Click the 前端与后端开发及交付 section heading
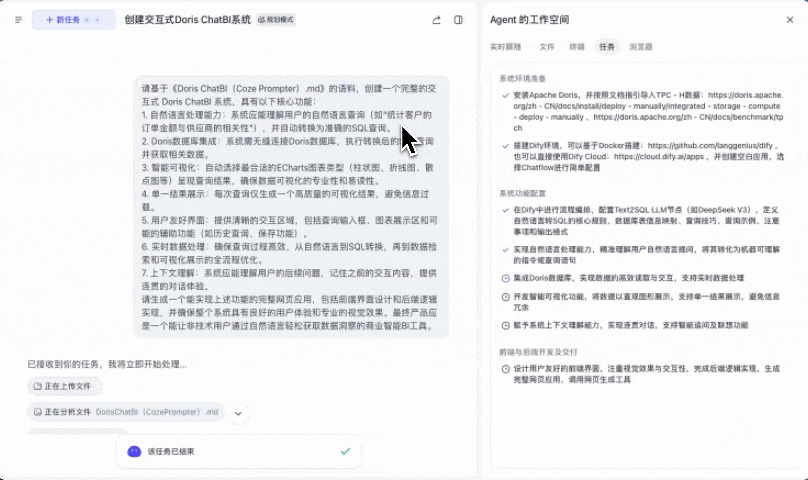 click(x=538, y=353)
